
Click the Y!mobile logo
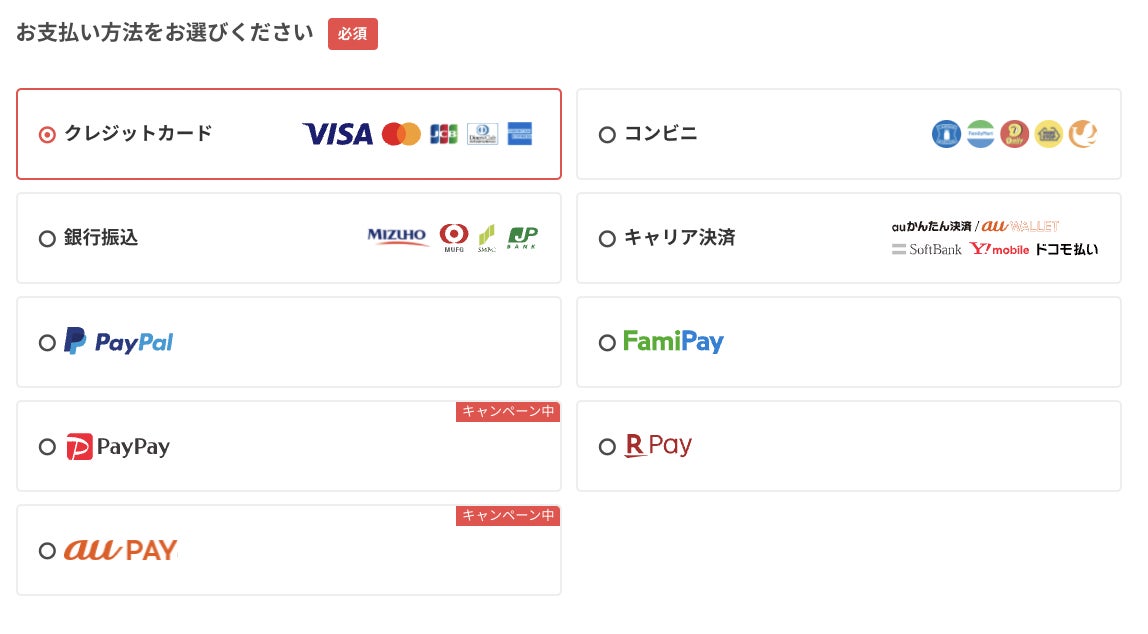click(998, 249)
